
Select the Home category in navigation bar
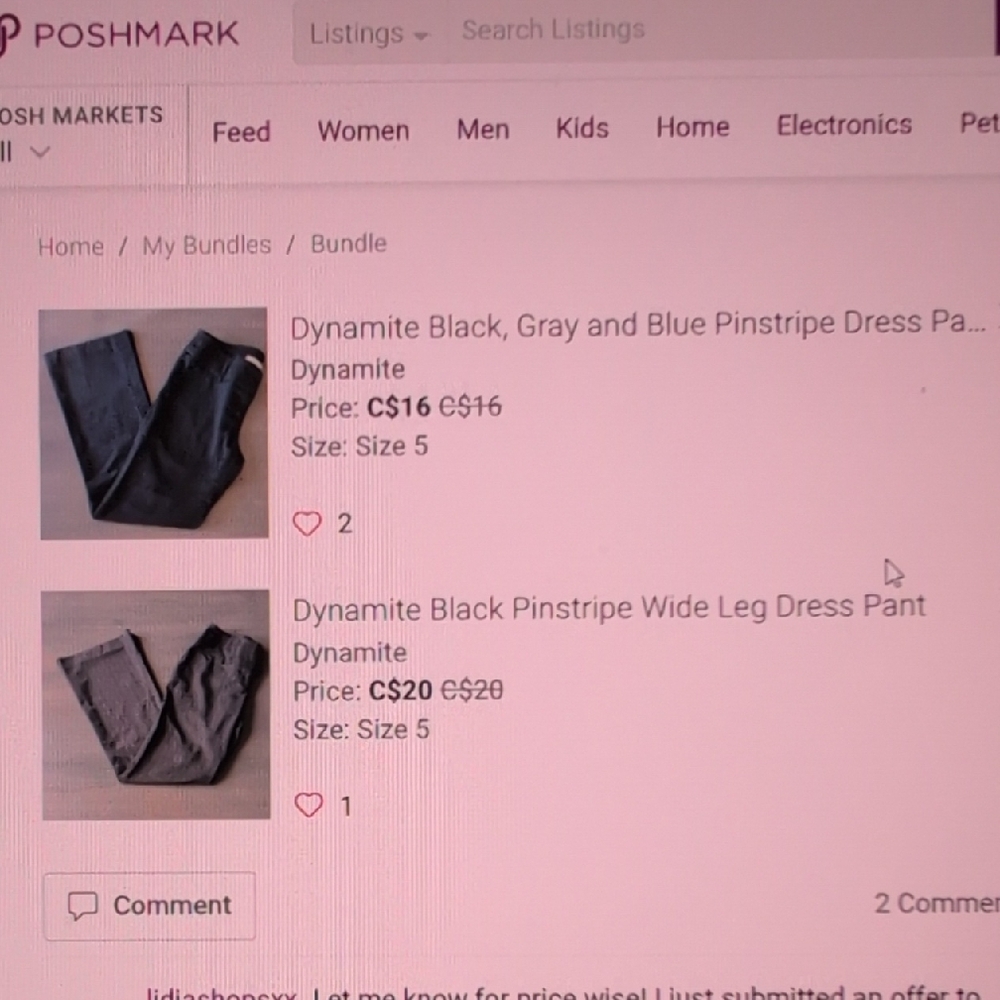tap(692, 127)
